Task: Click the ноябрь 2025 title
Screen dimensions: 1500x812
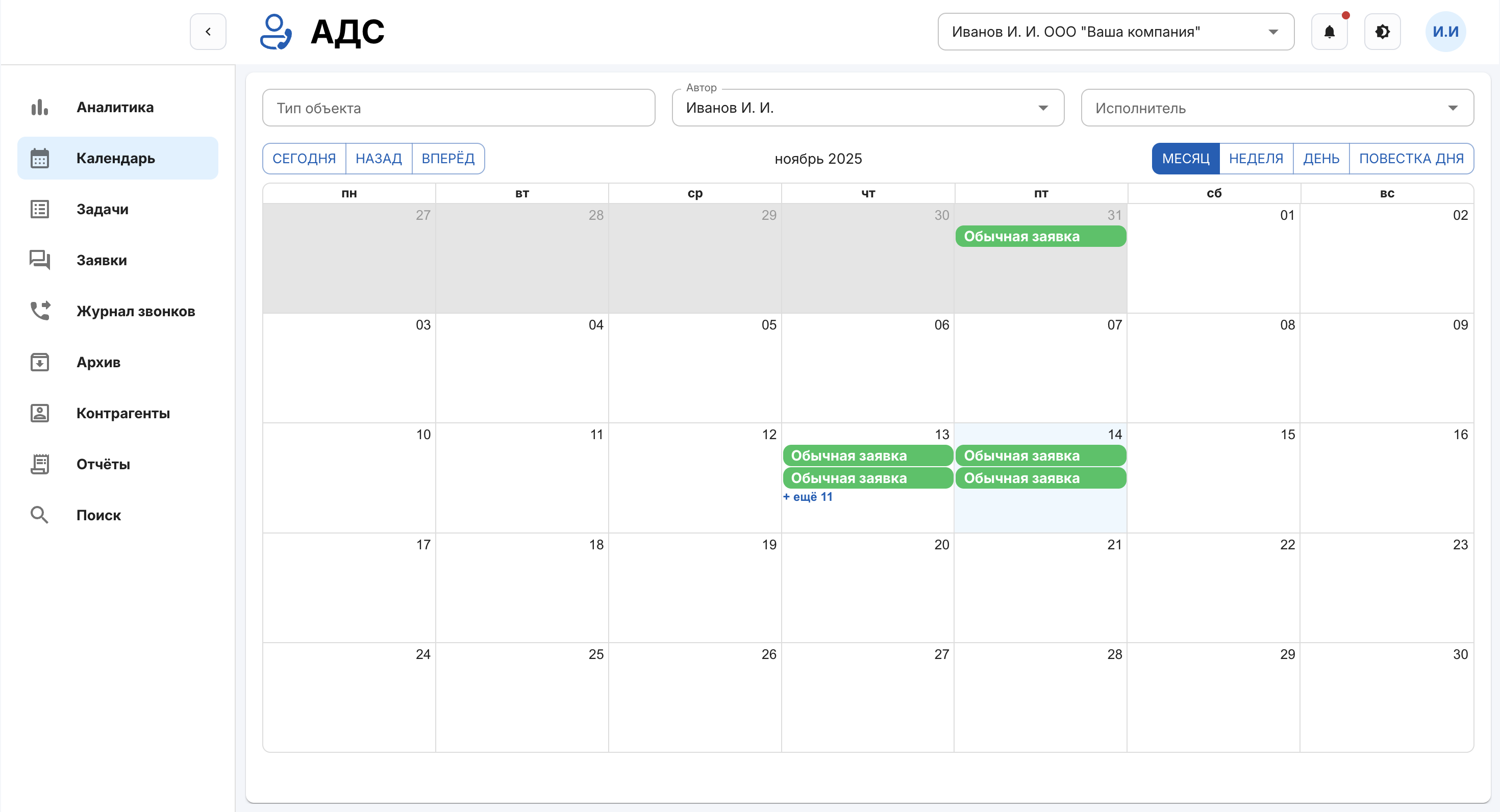Action: coord(818,159)
